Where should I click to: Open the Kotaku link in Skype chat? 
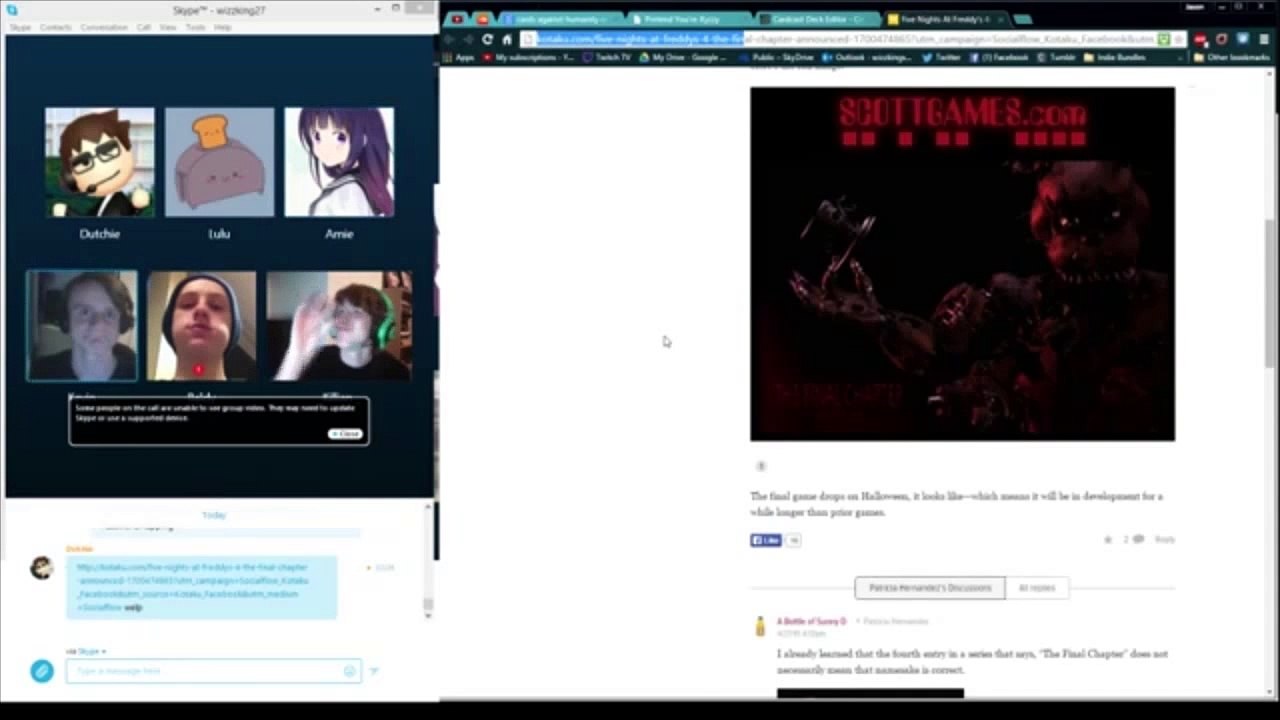[193, 587]
